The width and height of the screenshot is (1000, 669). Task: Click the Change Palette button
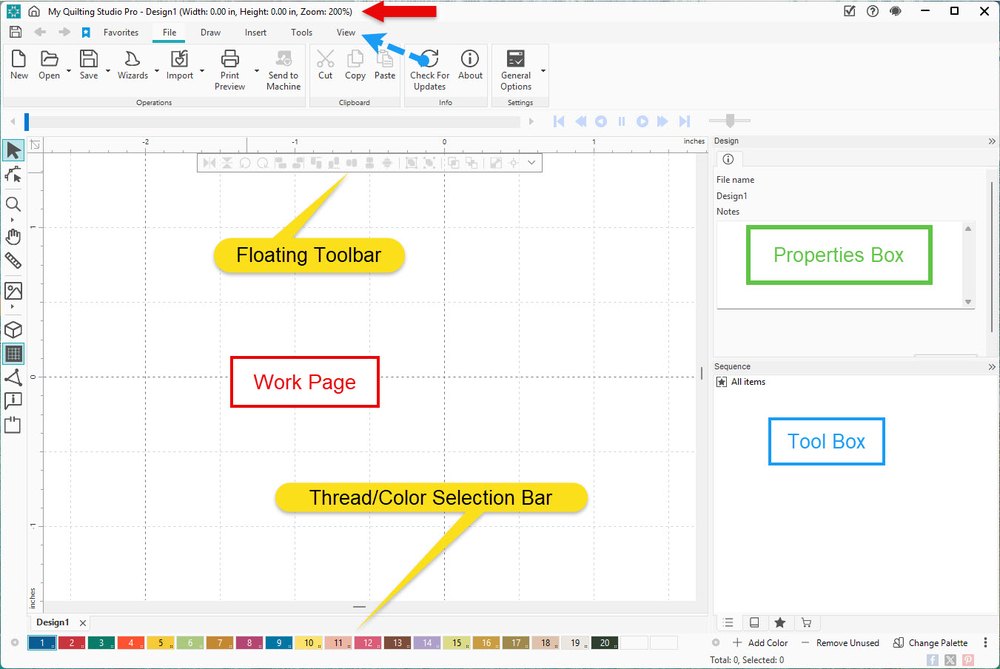click(x=930, y=643)
